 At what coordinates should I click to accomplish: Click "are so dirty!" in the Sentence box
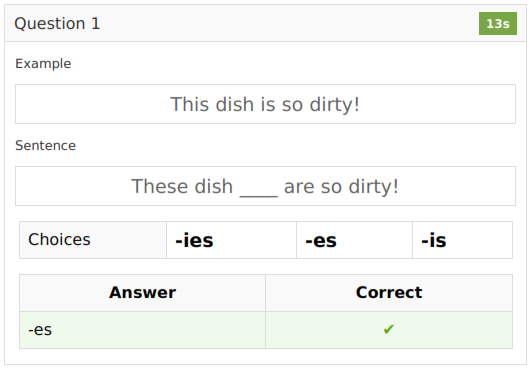pos(341,186)
